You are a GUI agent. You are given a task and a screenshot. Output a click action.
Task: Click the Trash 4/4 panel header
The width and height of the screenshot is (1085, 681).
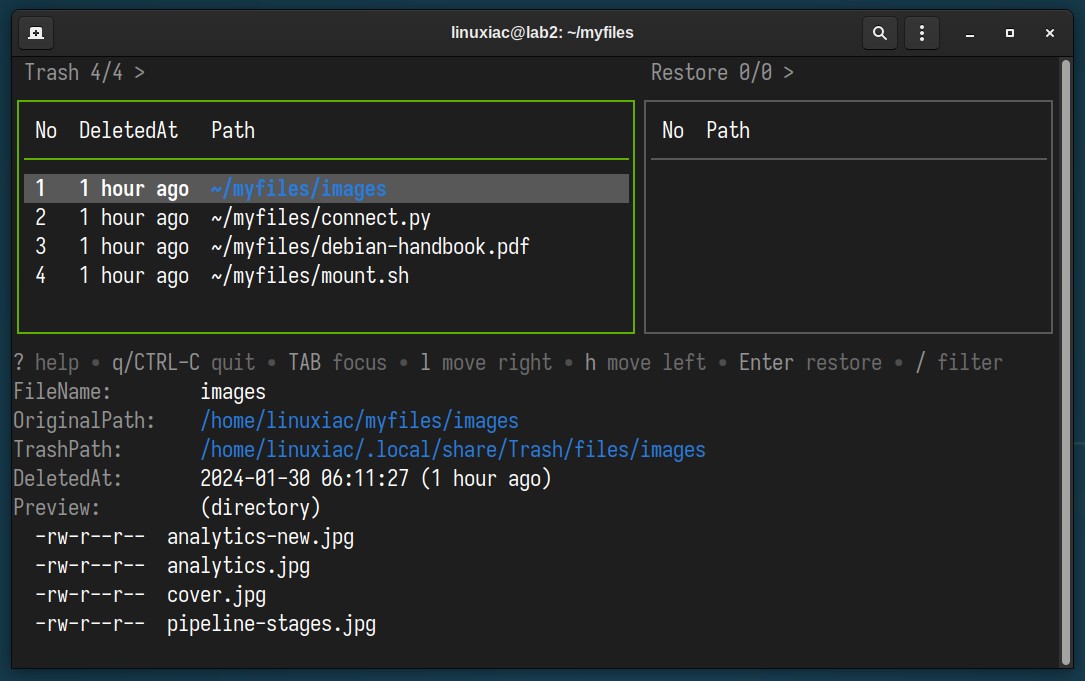pos(85,72)
